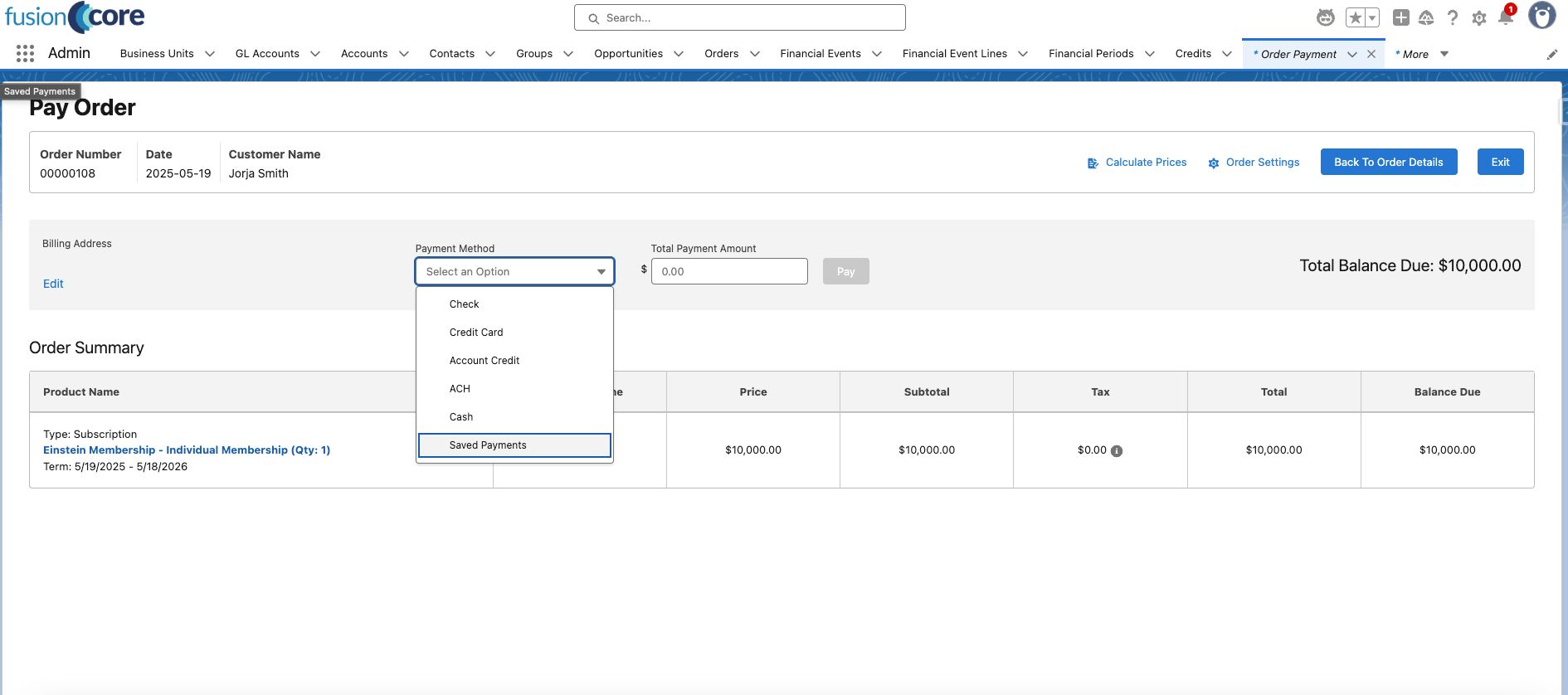Open the Order Settings link
The height and width of the screenshot is (695, 1568).
click(x=1263, y=163)
